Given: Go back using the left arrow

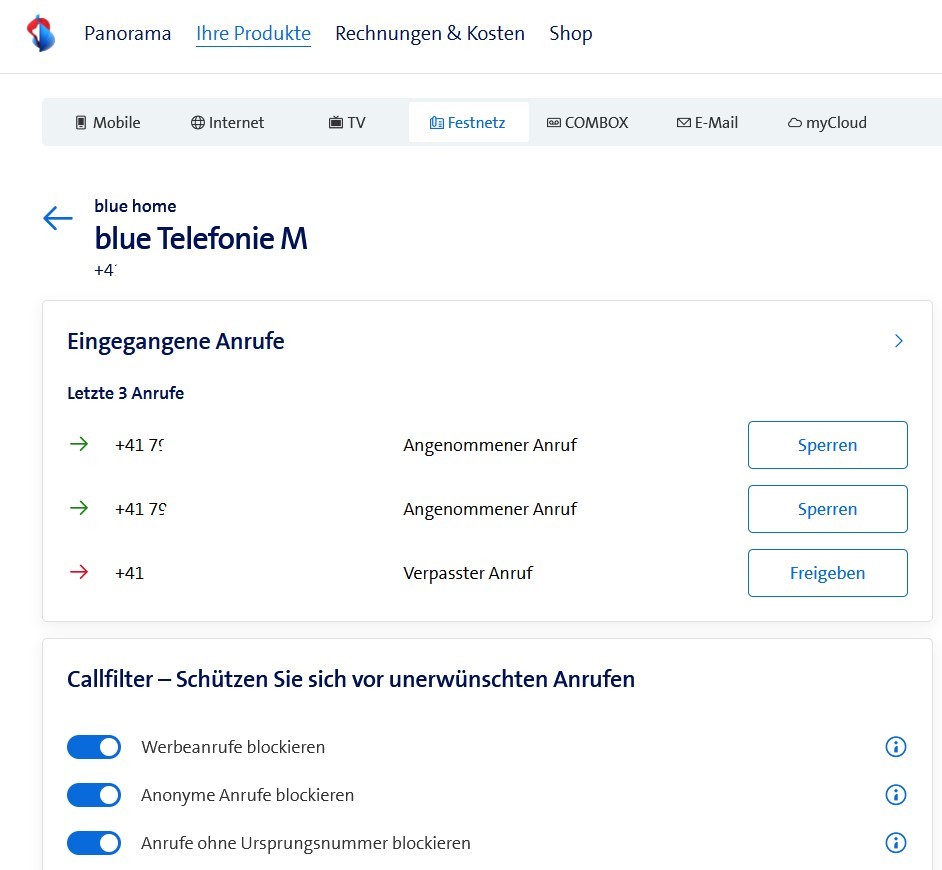Looking at the screenshot, I should pos(58,219).
